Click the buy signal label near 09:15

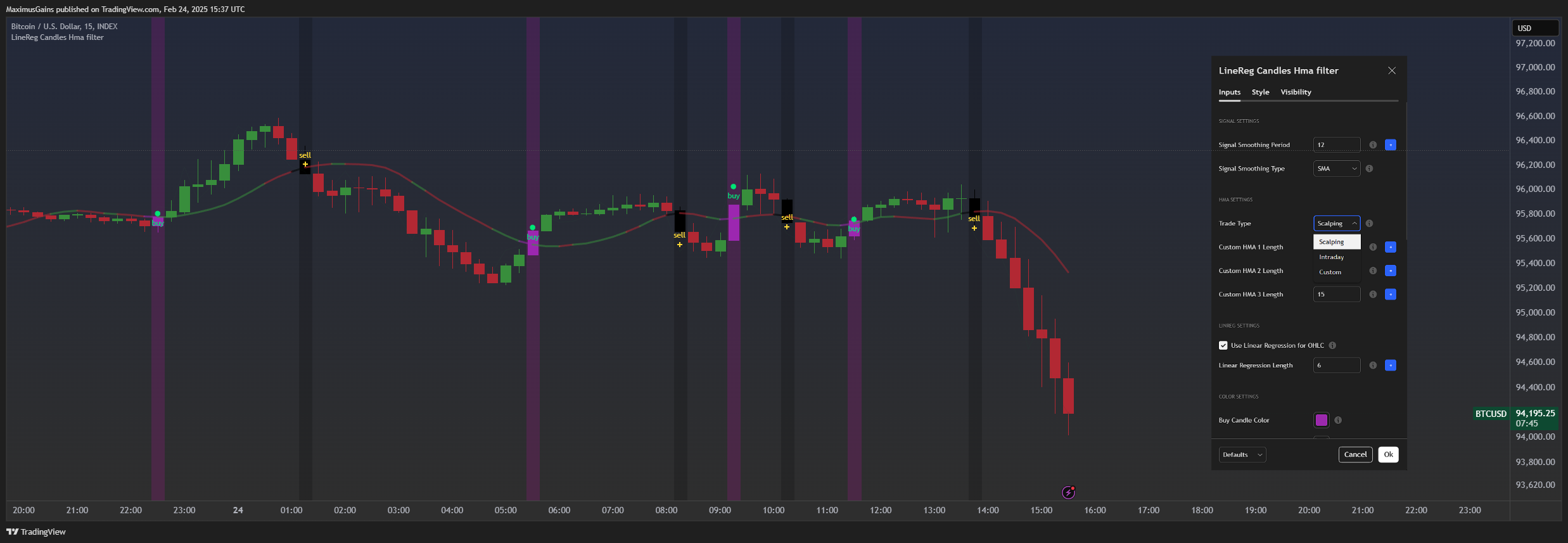click(734, 196)
